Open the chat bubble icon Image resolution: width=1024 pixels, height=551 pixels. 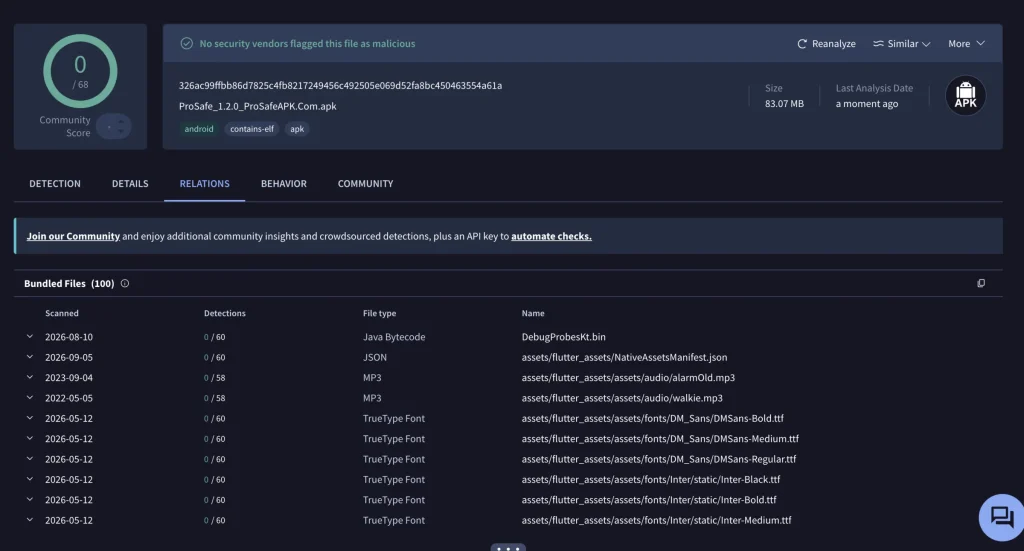1002,517
